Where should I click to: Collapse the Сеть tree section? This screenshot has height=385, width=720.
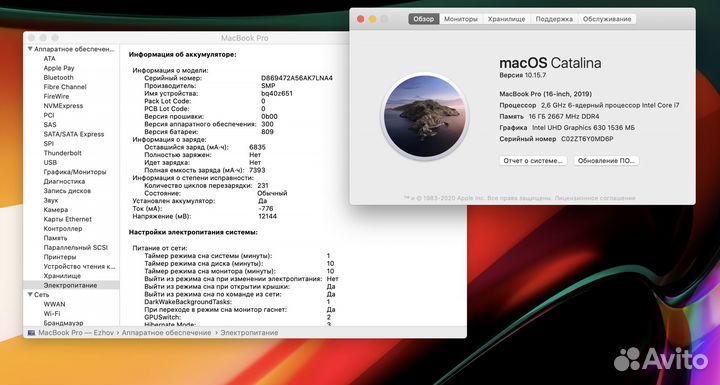[30, 294]
